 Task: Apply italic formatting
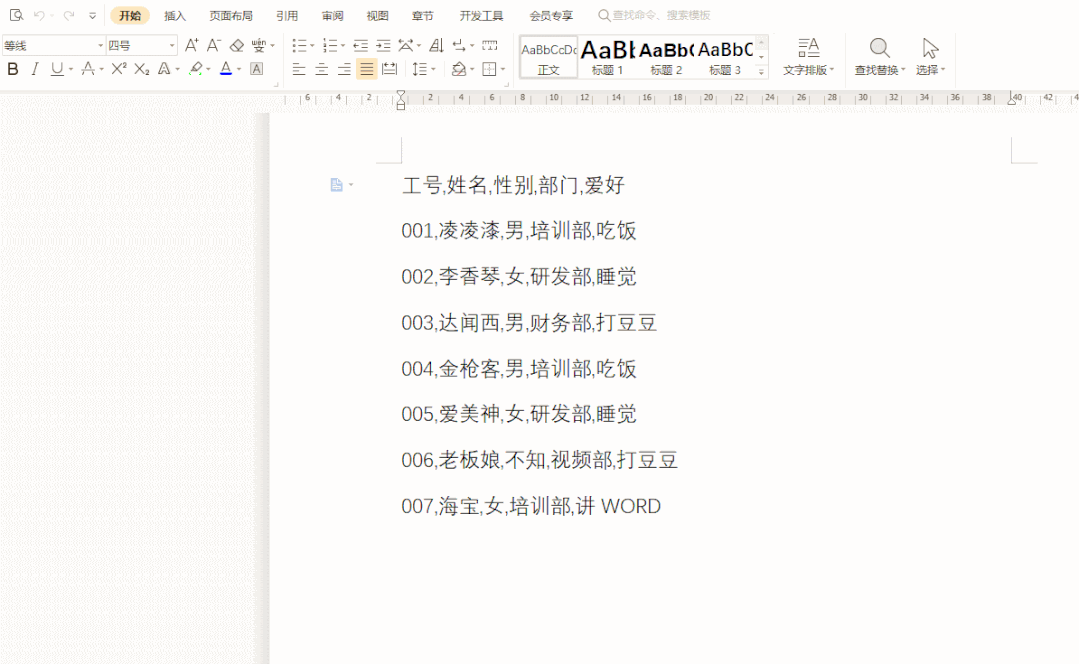pyautogui.click(x=35, y=69)
